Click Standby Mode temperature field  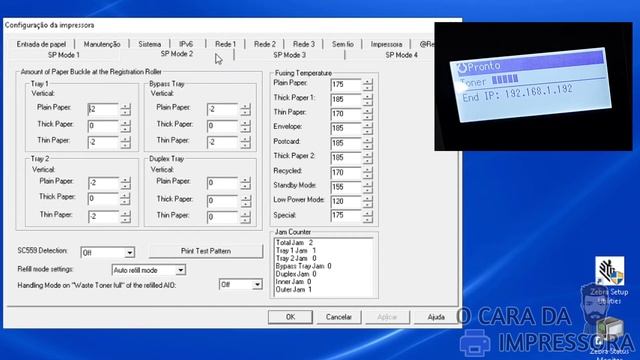[x=346, y=187]
